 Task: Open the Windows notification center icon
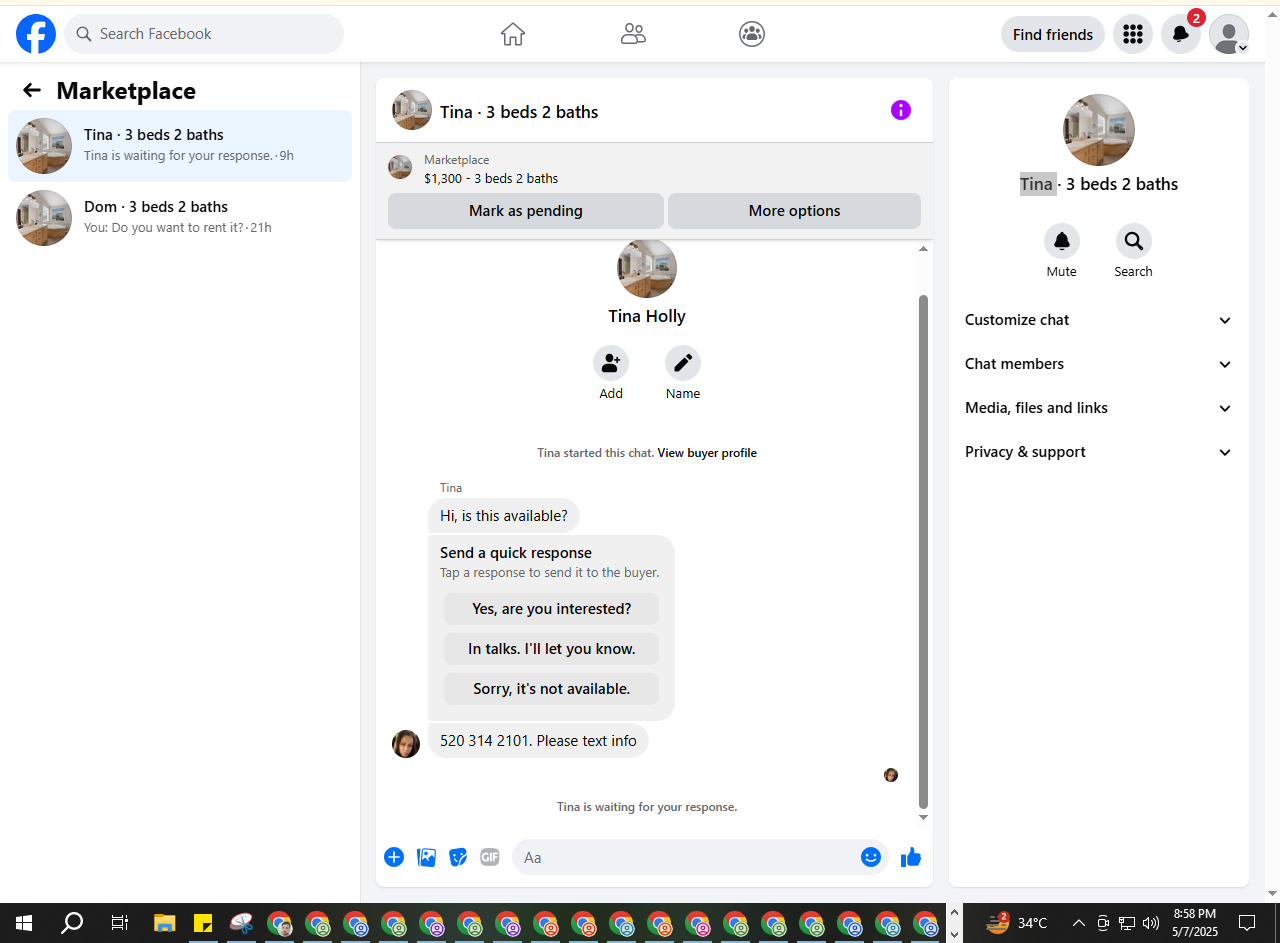[1247, 923]
